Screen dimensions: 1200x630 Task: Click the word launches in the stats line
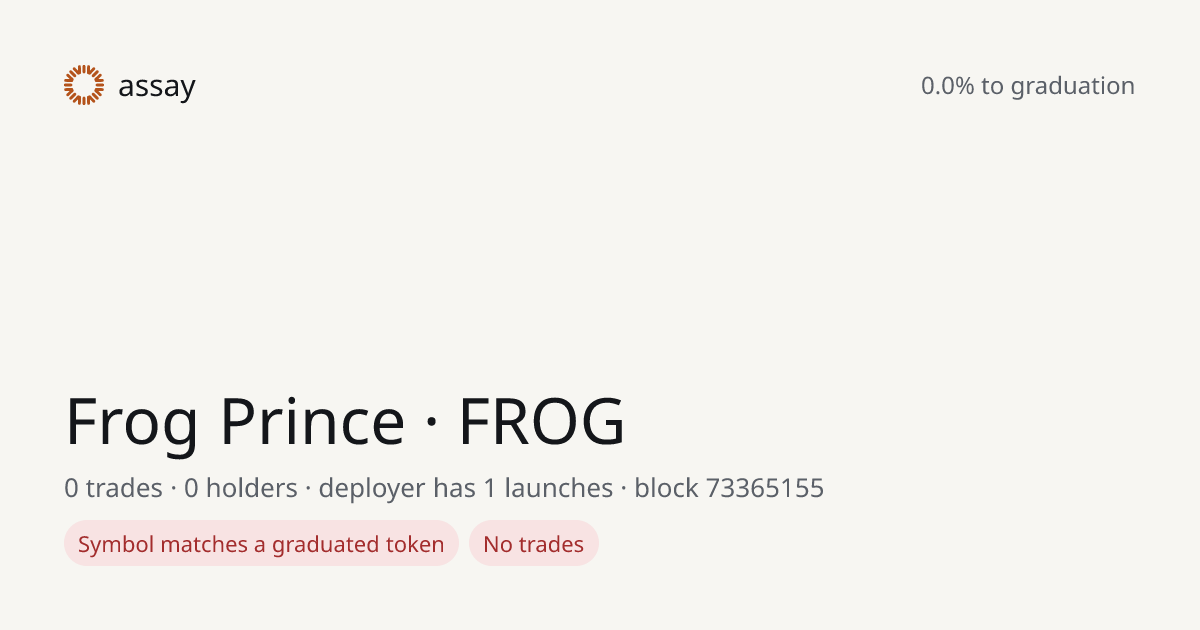(559, 488)
